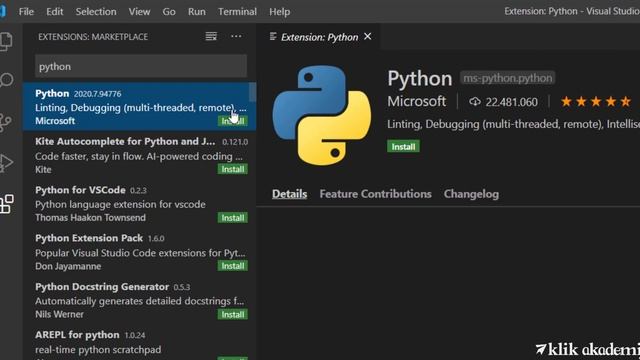The width and height of the screenshot is (640, 360).
Task: Install Kite Autocomplete extension
Action: click(233, 169)
